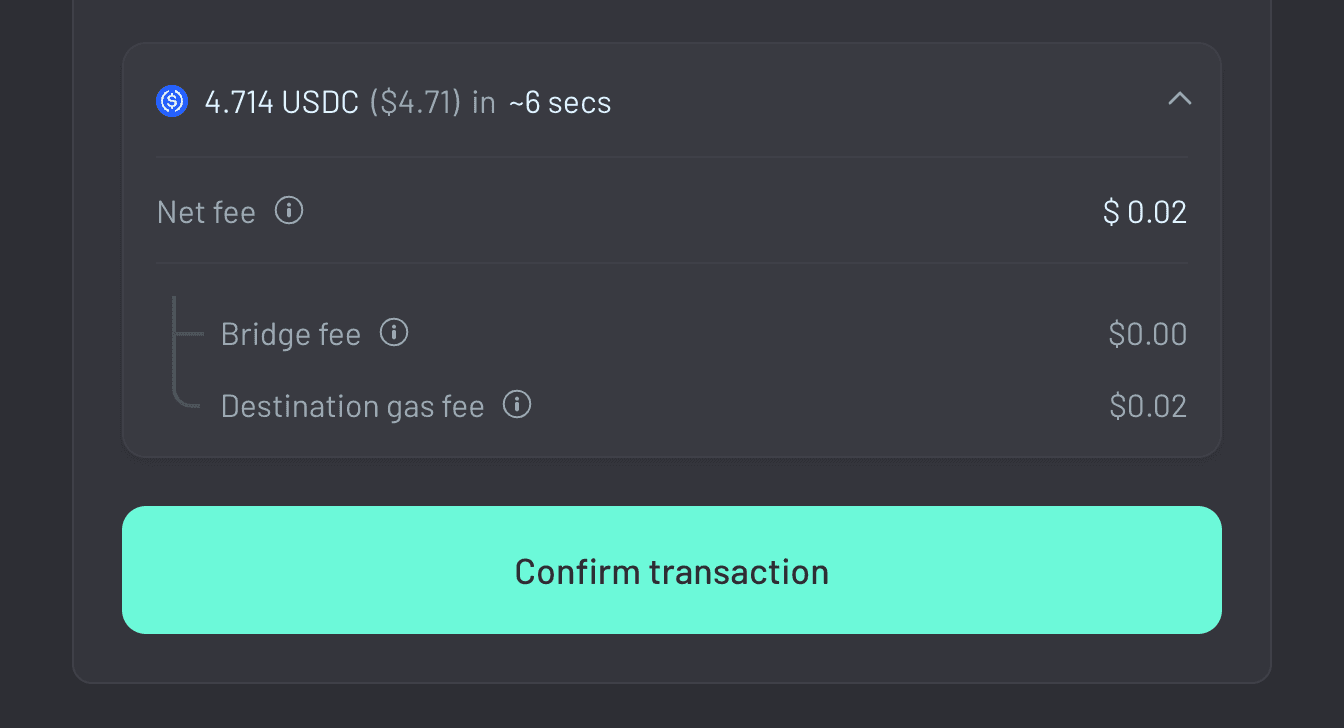Select the Bridge fee label

(x=291, y=334)
